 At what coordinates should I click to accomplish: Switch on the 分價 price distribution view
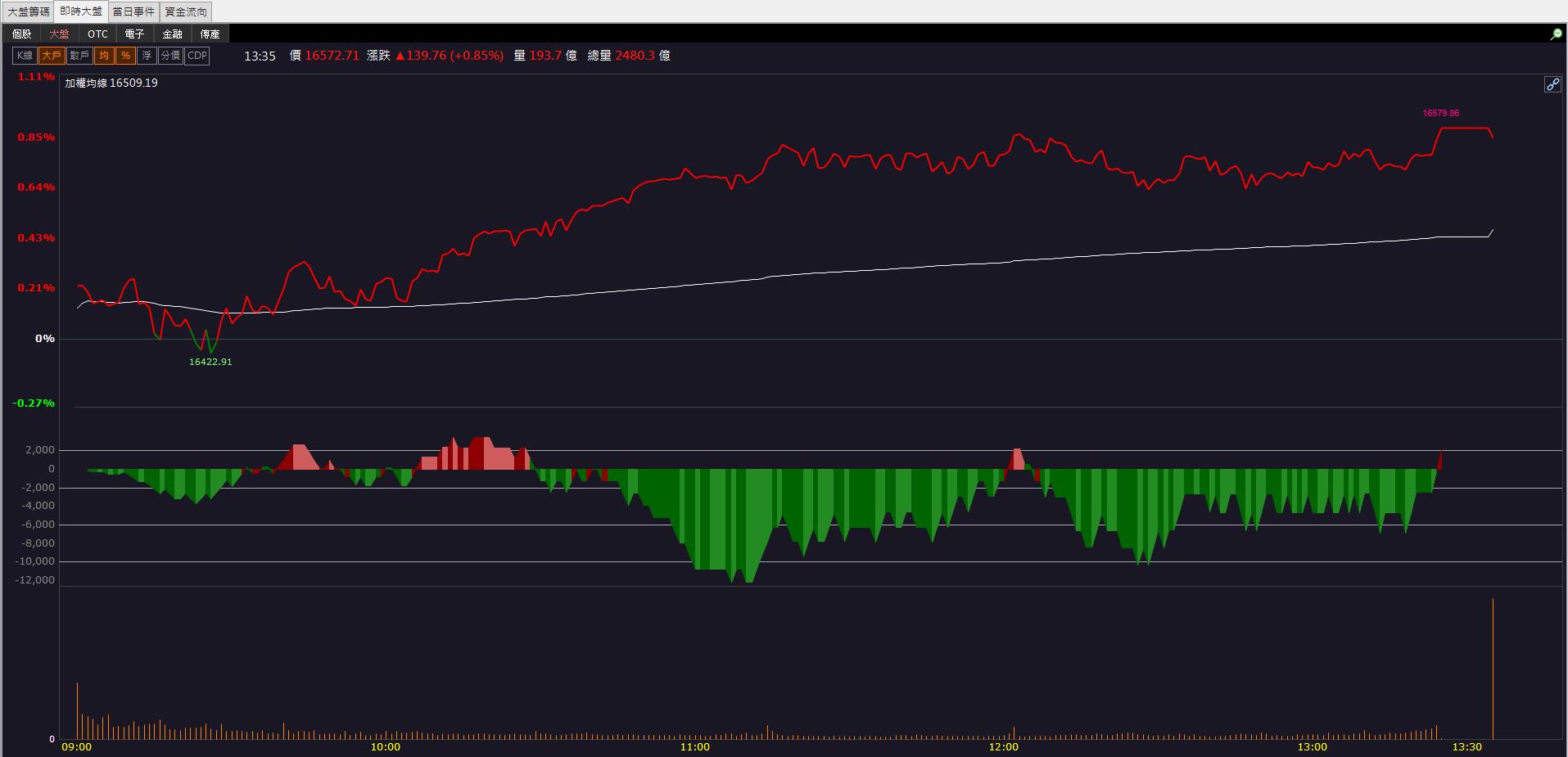(x=170, y=56)
